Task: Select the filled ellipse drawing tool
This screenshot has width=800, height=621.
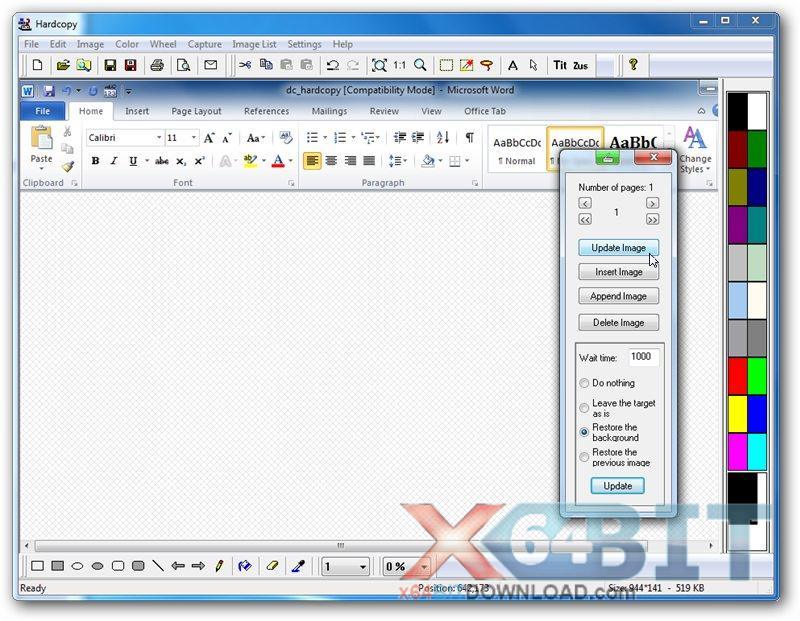Action: pyautogui.click(x=97, y=566)
